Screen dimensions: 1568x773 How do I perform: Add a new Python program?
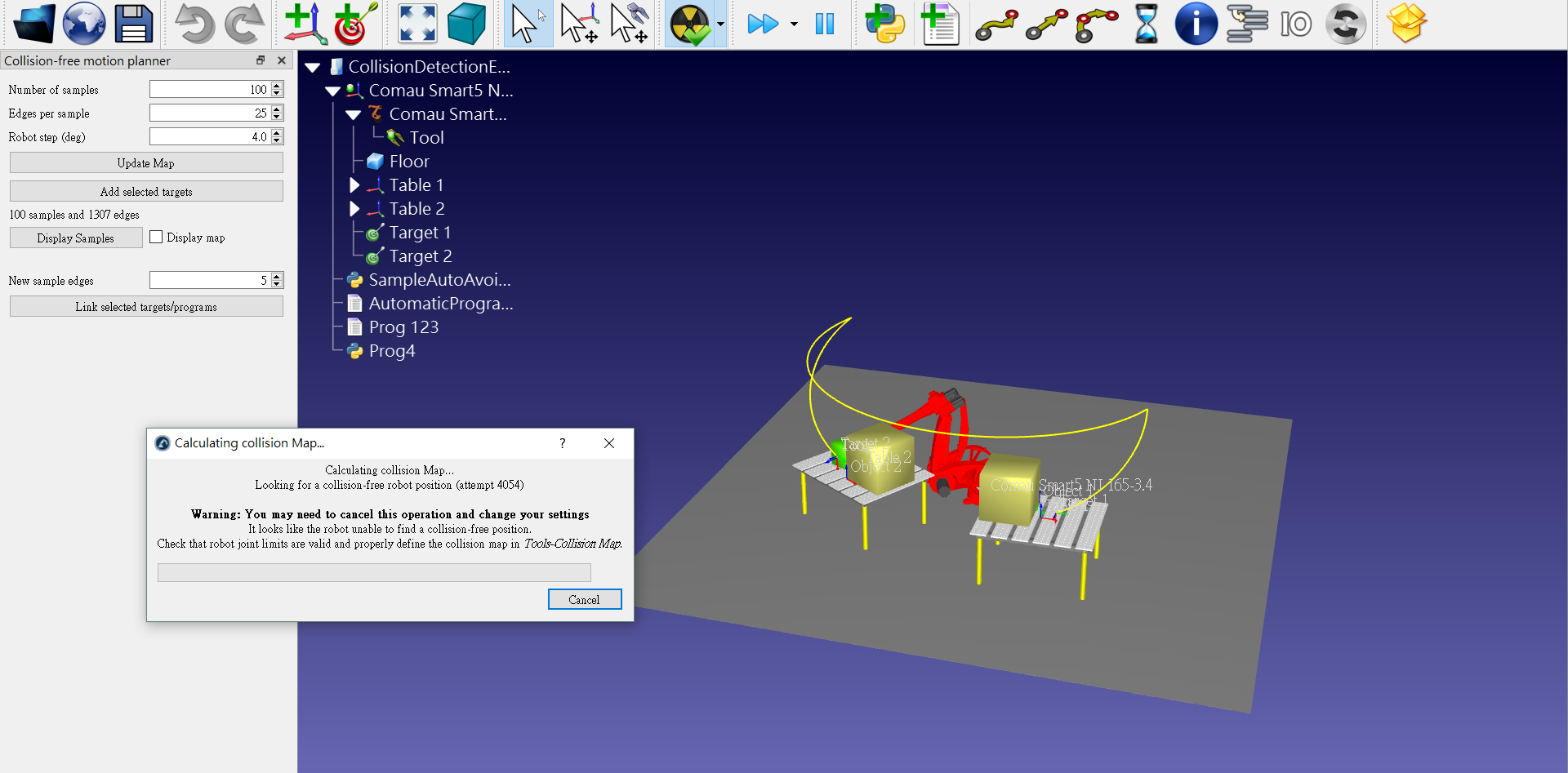pyautogui.click(x=884, y=24)
